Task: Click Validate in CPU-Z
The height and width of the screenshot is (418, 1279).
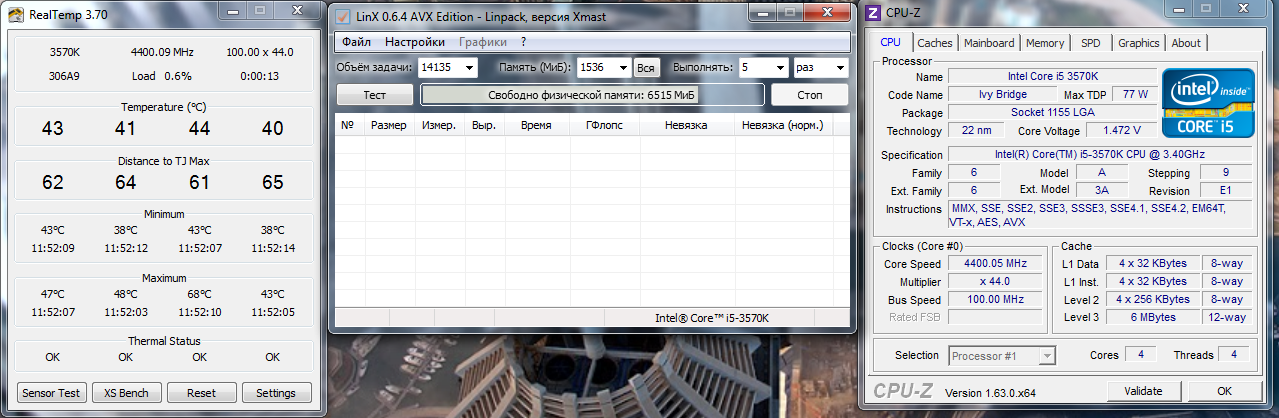Action: (1143, 391)
